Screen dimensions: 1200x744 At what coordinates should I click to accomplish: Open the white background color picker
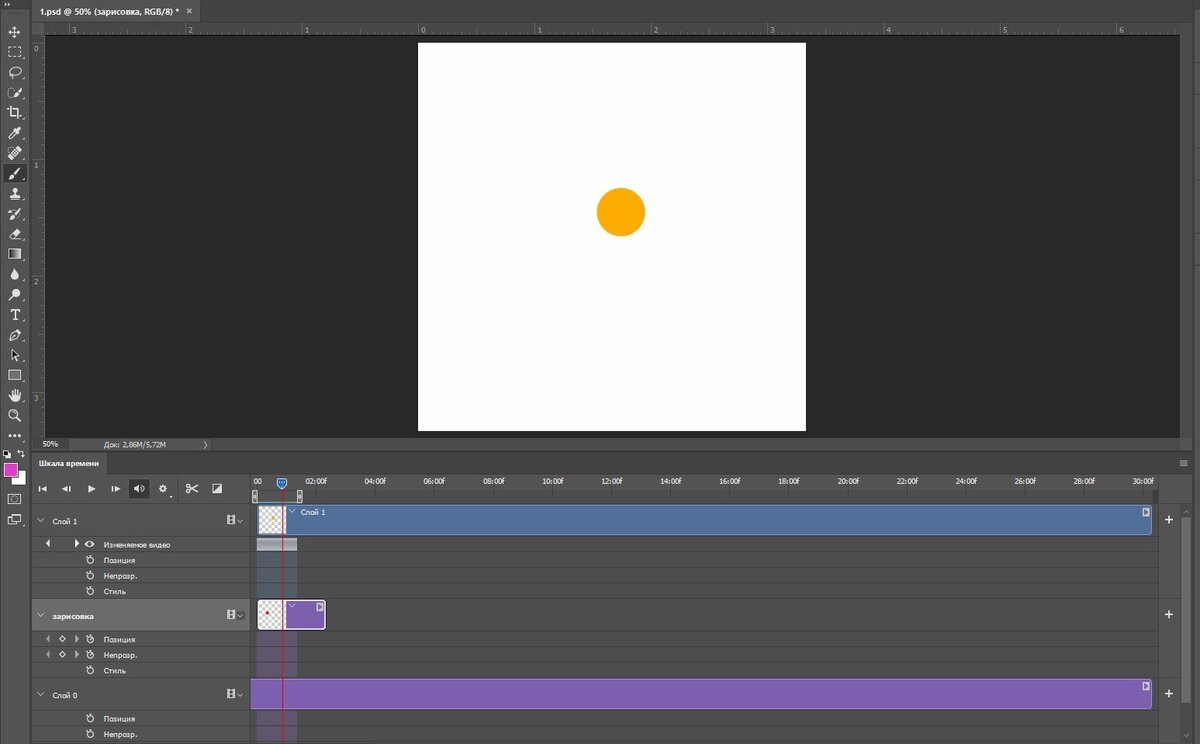coord(21,479)
